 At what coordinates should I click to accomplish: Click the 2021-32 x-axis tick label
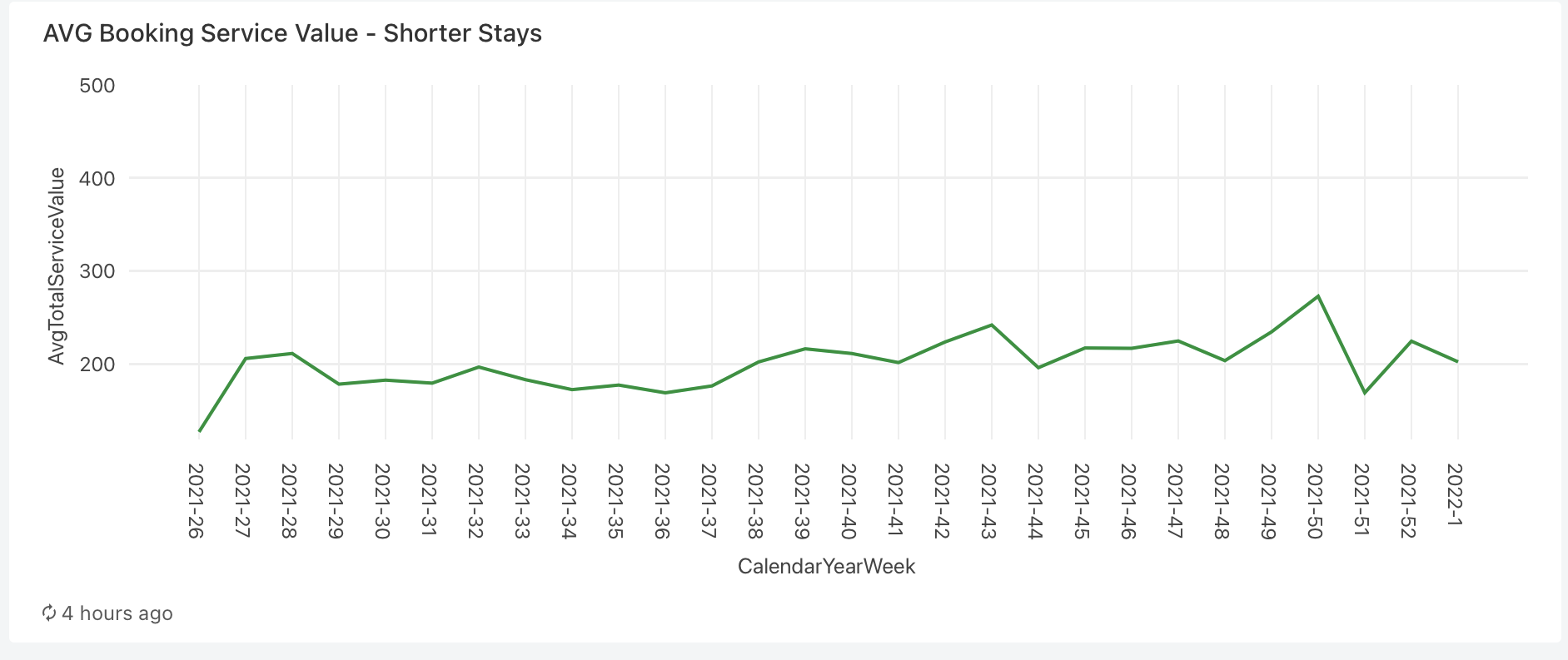point(475,500)
